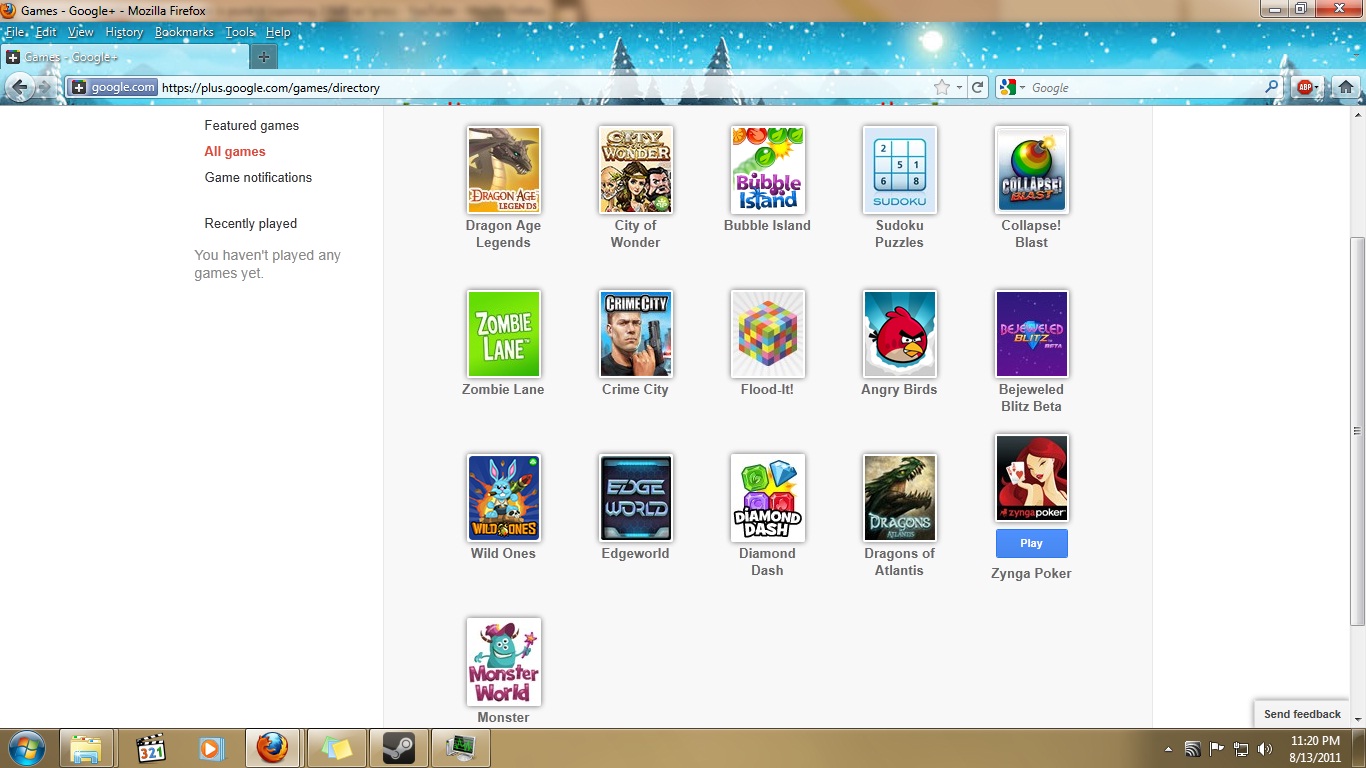
Task: Launch City of Wonder game icon
Action: 636,170
